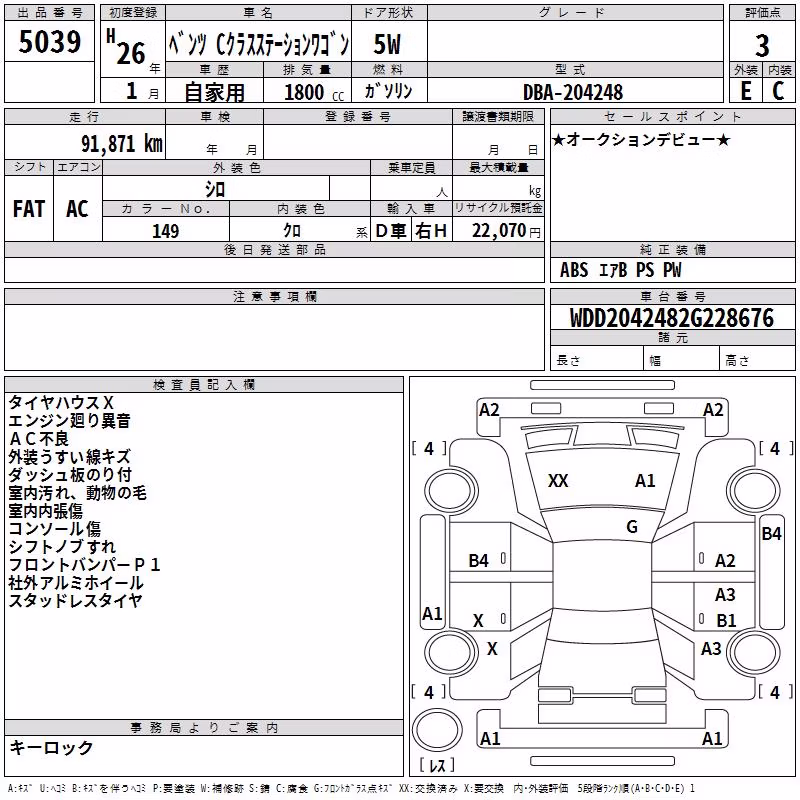The height and width of the screenshot is (800, 800).
Task: Select the recycle deposit 22,070円
Action: click(x=506, y=231)
